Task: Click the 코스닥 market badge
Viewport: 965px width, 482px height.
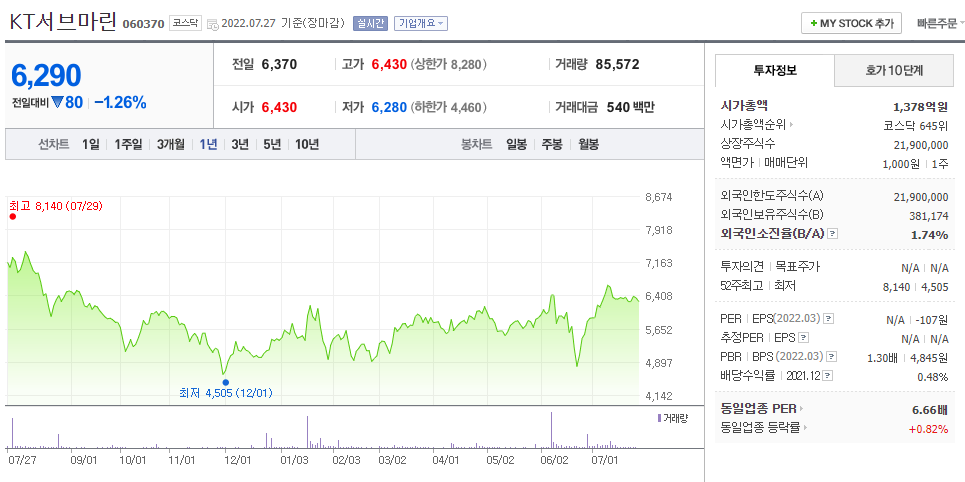Action: pos(185,23)
